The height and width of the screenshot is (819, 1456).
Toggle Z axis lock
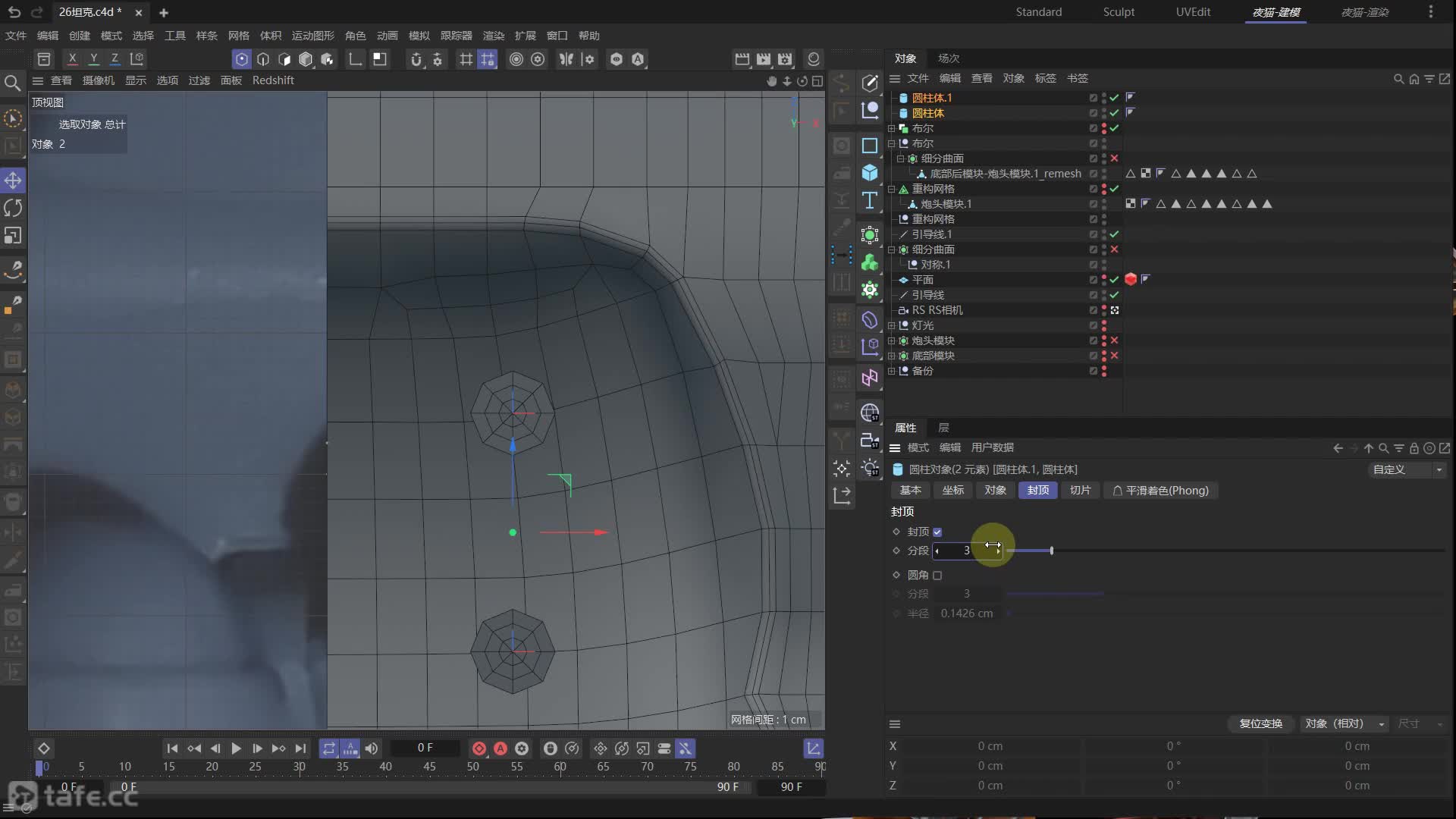[x=115, y=59]
